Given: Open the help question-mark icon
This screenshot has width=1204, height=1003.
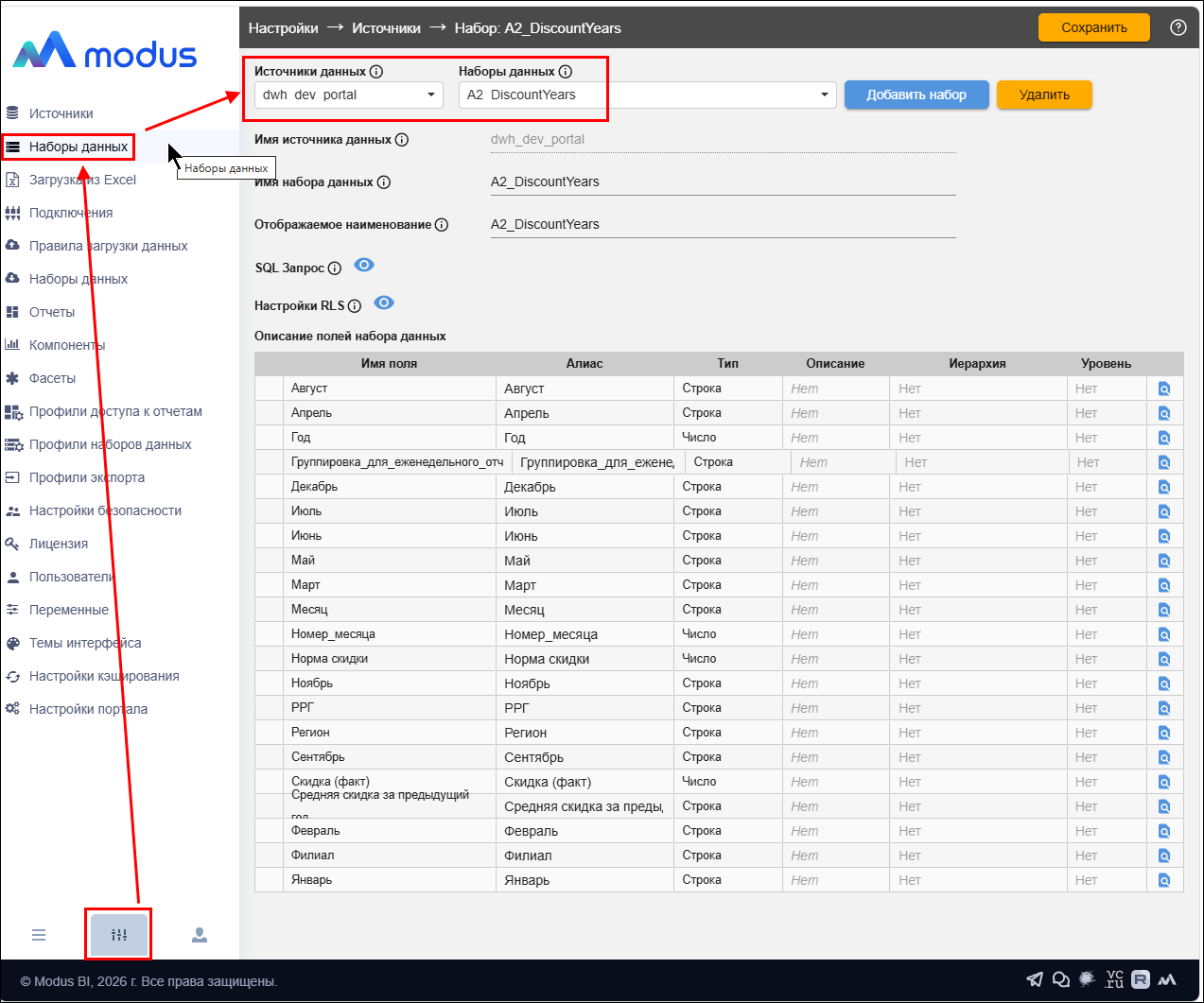Looking at the screenshot, I should [1178, 27].
